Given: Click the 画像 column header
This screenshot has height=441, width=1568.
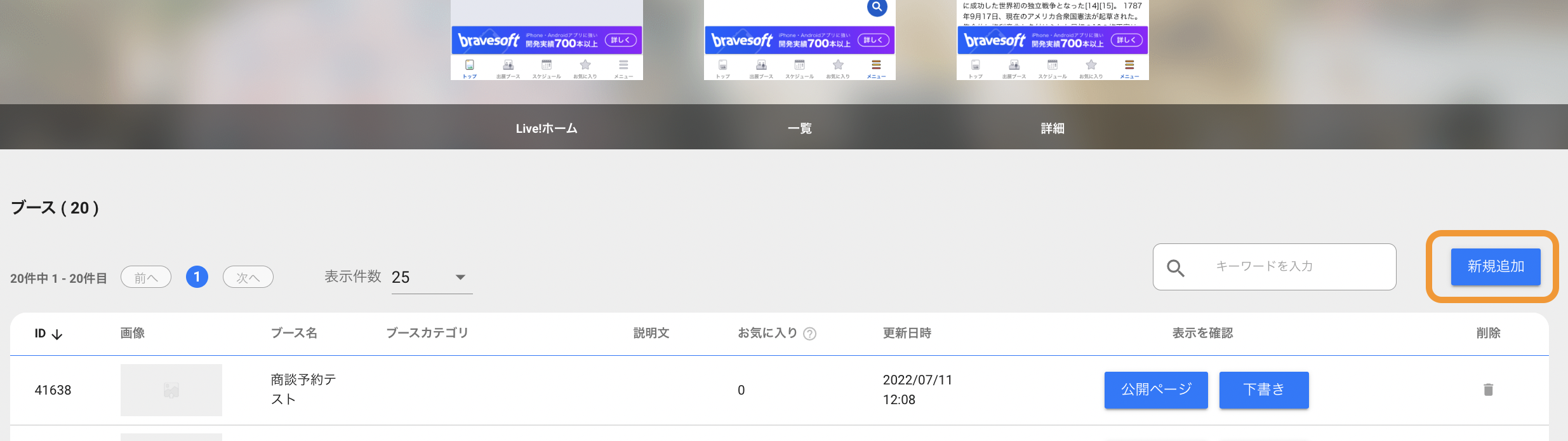Looking at the screenshot, I should click(133, 333).
